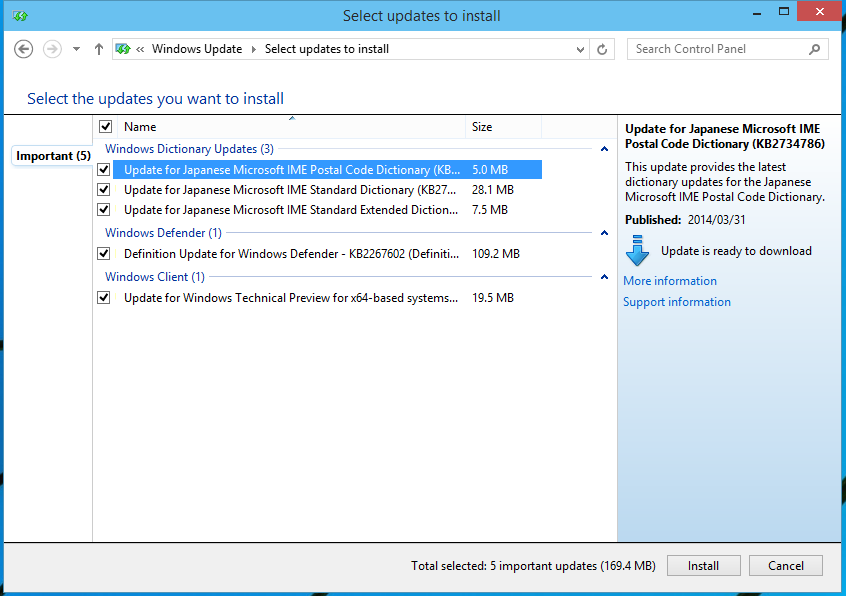Click the Back navigation arrow
Screen dimensions: 846x596
[x=24, y=49]
